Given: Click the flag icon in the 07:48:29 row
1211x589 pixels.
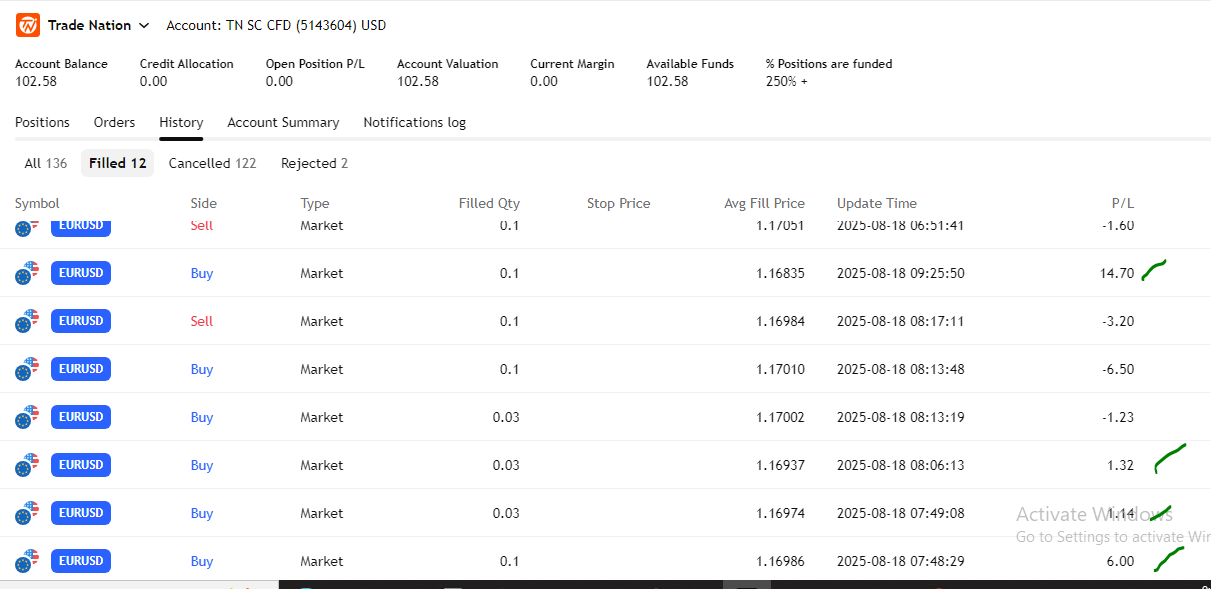Looking at the screenshot, I should 26,561.
